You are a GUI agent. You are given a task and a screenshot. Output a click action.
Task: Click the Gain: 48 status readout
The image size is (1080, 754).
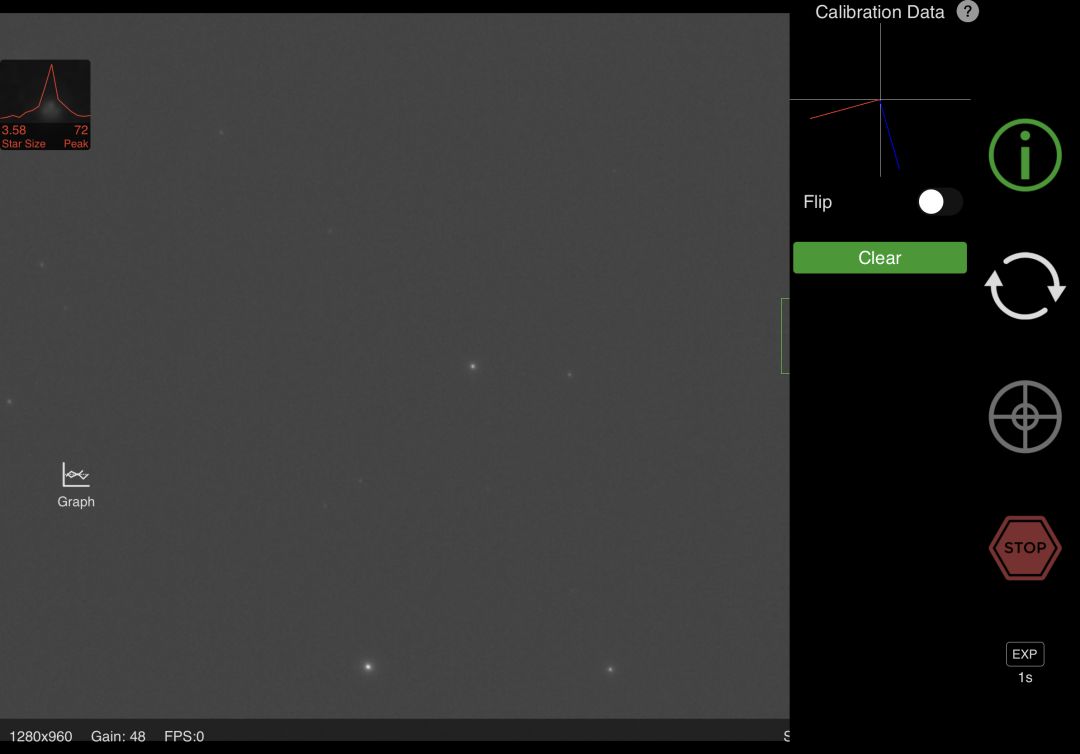tap(118, 736)
